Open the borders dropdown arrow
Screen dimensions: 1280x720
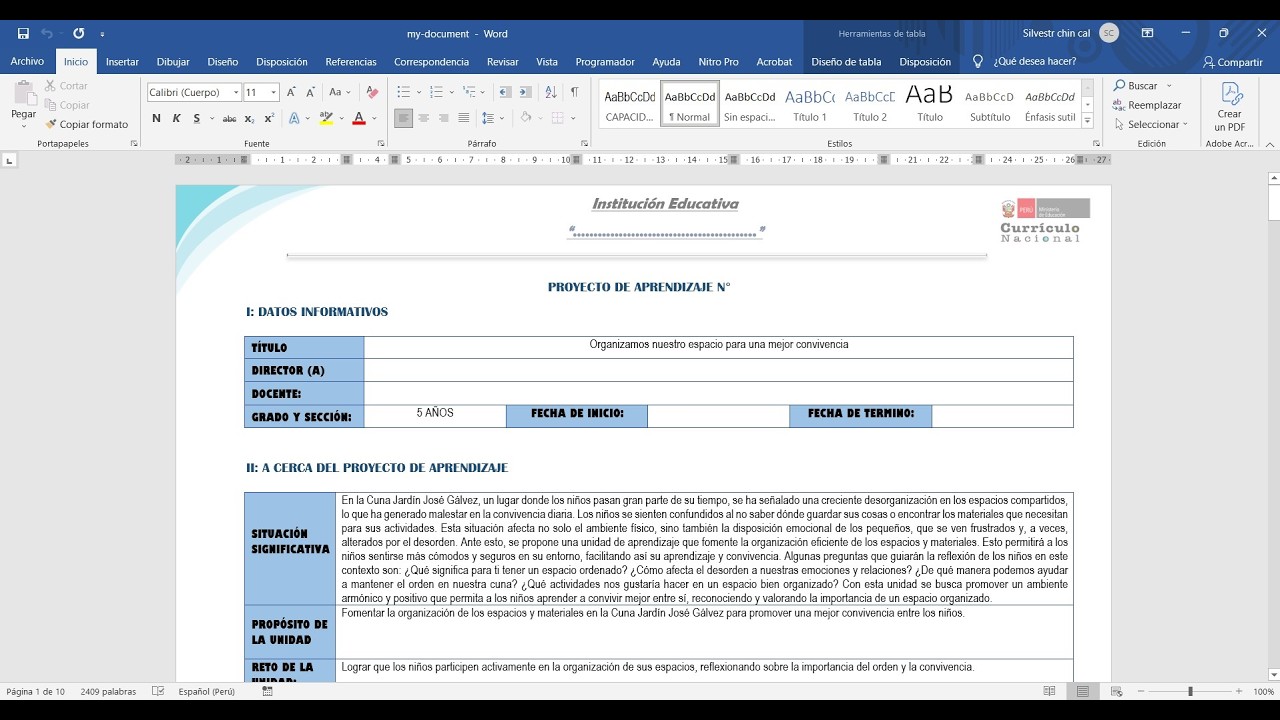tap(573, 118)
